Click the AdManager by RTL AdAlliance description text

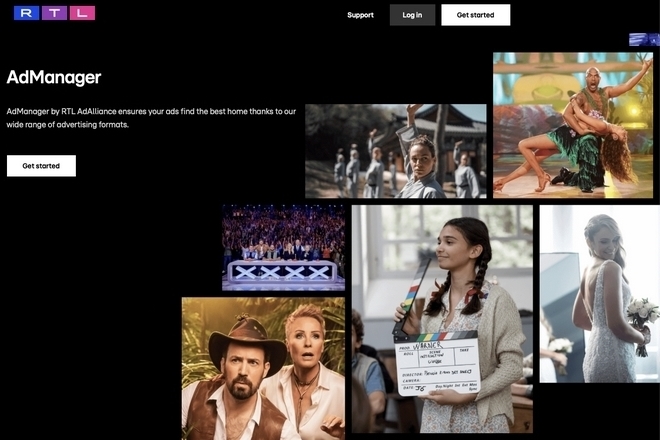(151, 118)
